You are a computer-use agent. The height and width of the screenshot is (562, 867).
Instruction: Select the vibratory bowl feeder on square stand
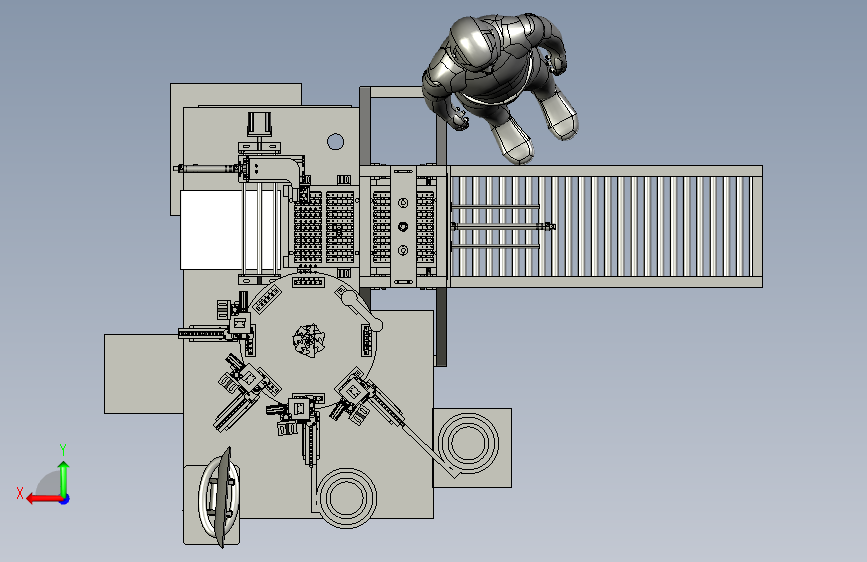468,443
